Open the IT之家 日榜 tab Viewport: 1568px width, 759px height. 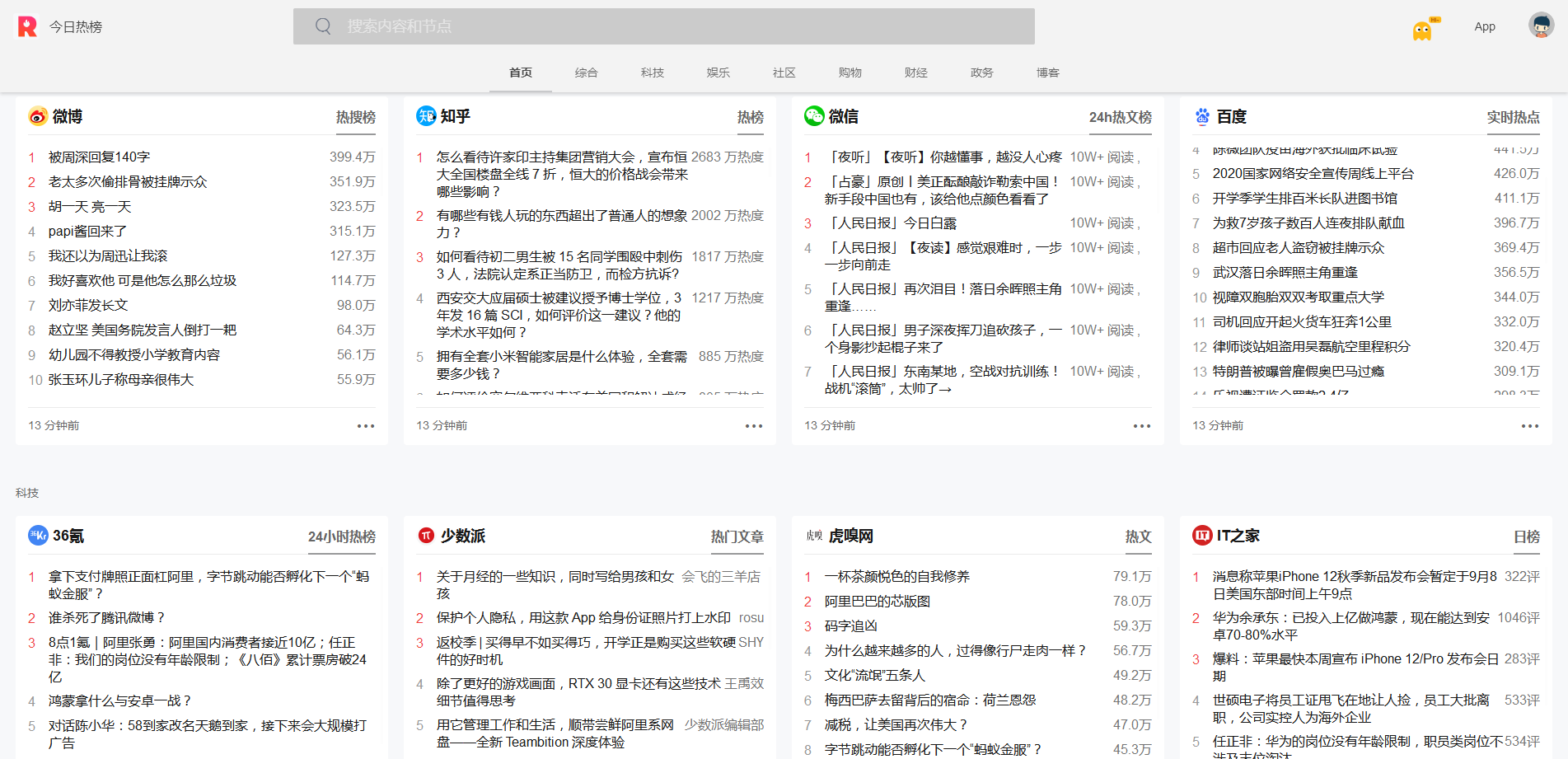coord(1527,537)
